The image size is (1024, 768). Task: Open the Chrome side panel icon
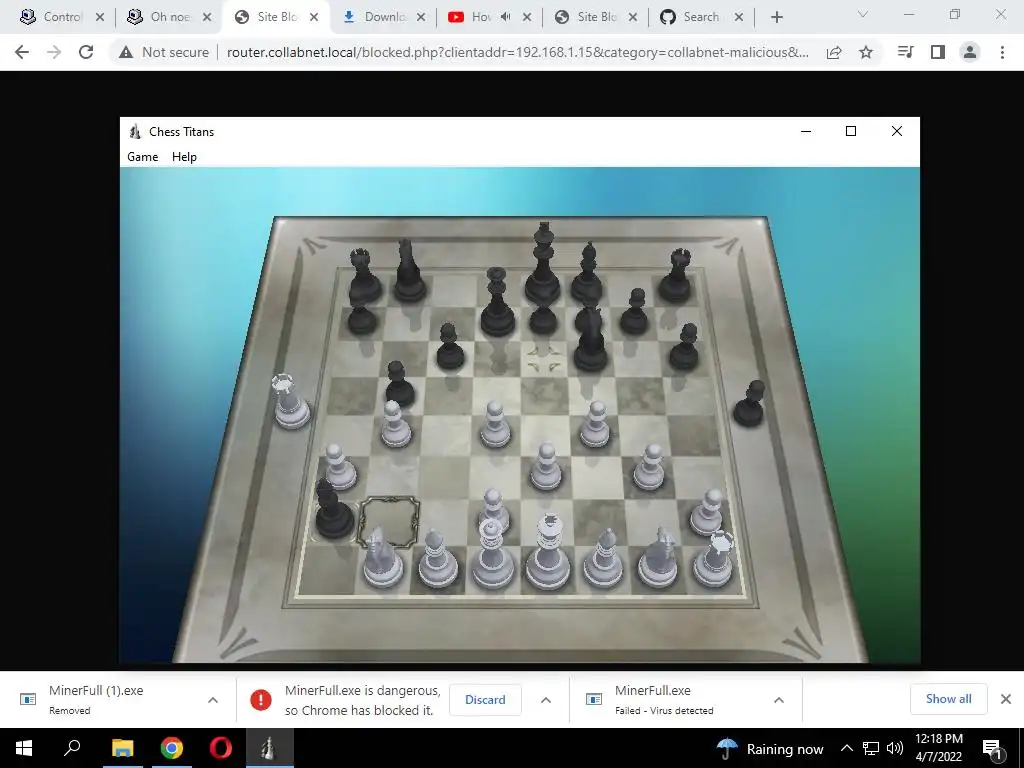[x=938, y=52]
